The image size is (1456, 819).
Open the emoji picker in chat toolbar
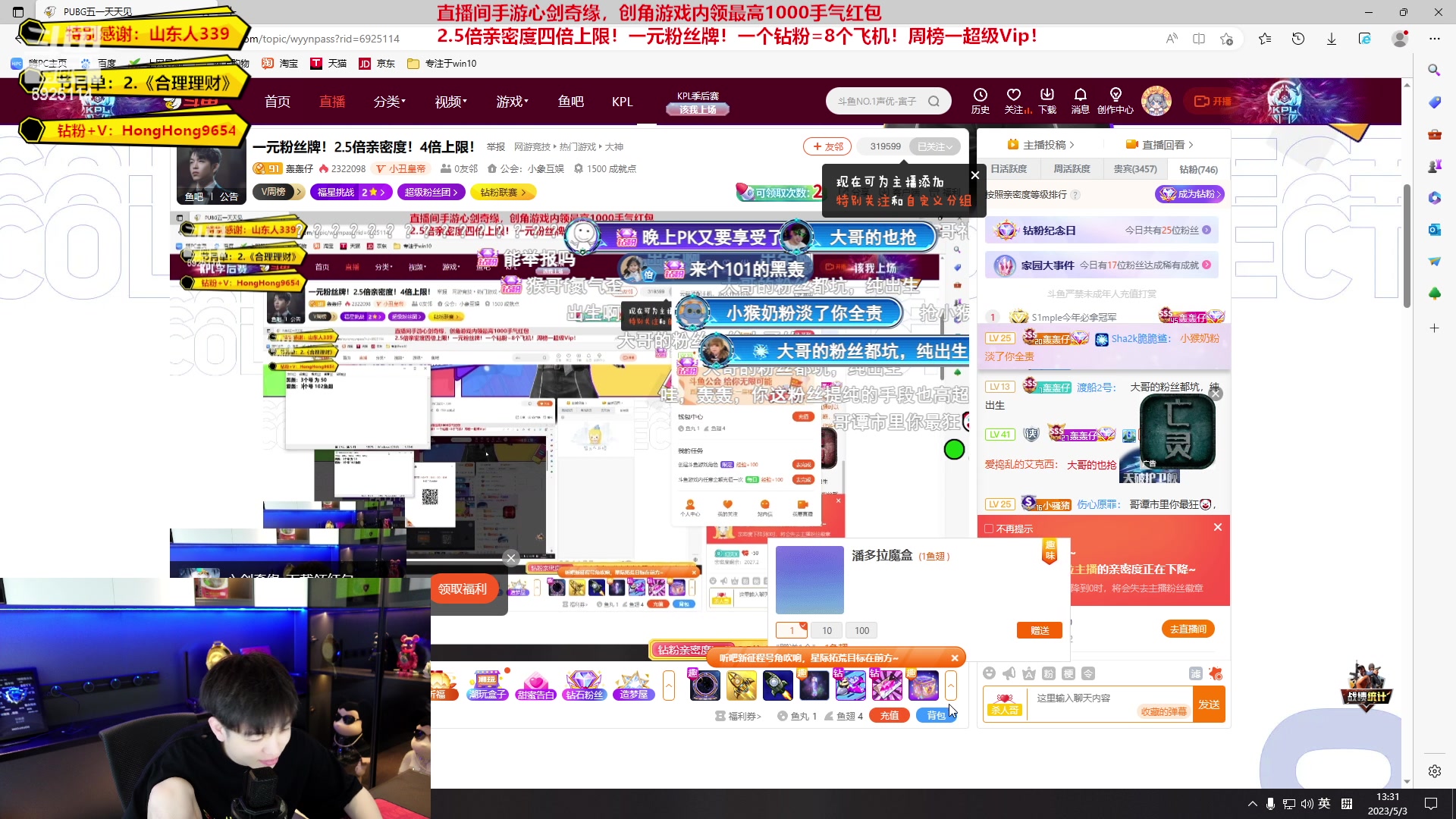(989, 673)
